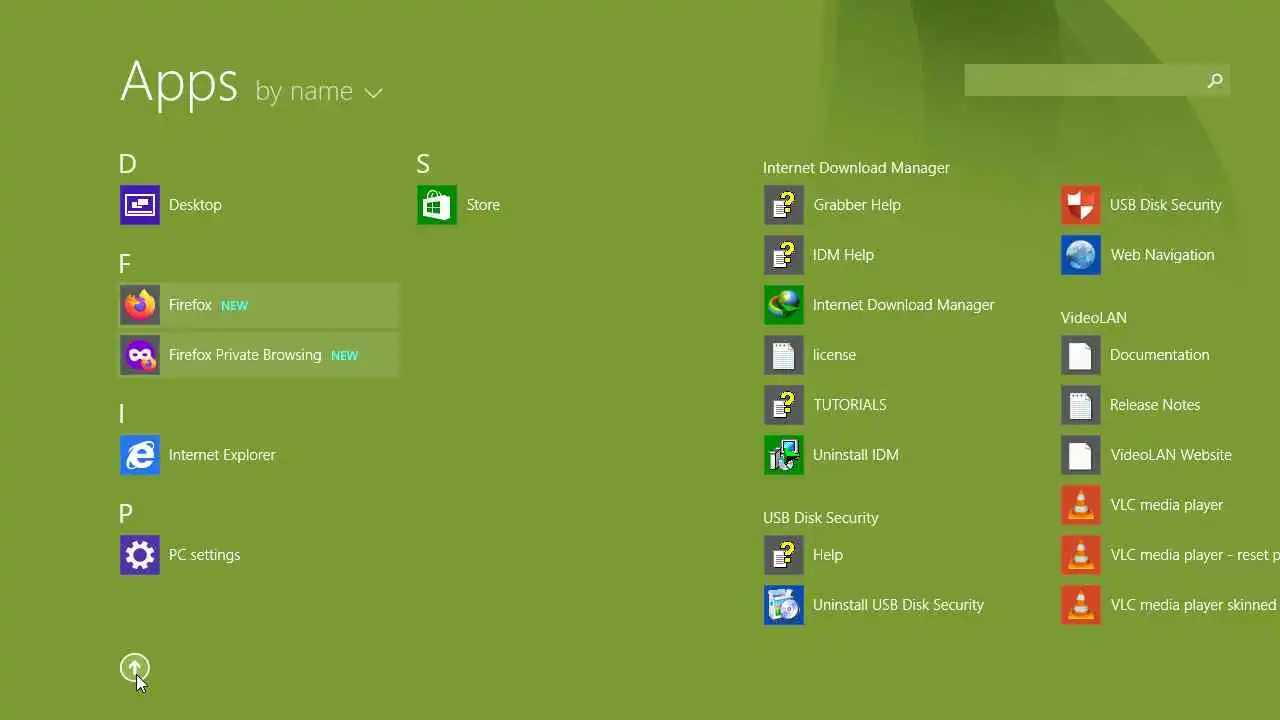
Task: Click the up arrow to return to Start
Action: (x=135, y=668)
